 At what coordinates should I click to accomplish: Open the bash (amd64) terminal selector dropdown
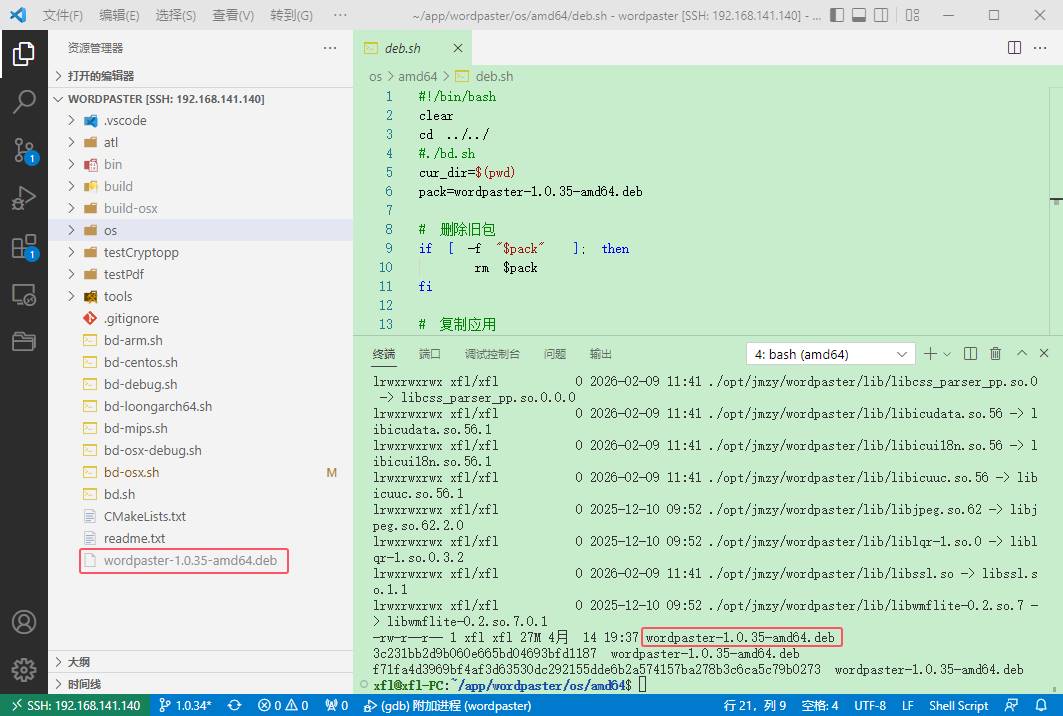point(830,354)
